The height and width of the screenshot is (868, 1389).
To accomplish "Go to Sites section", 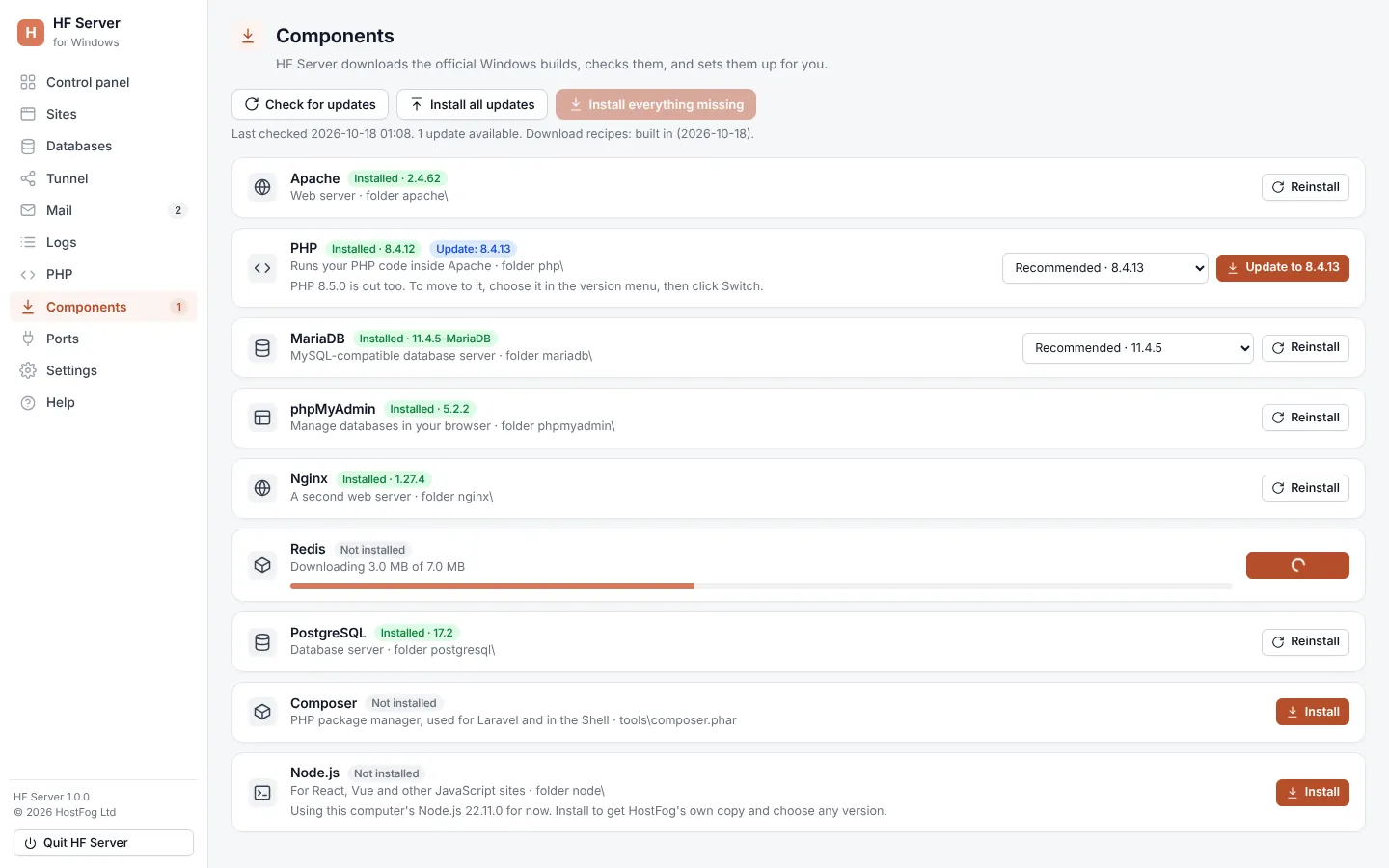I will point(103,114).
